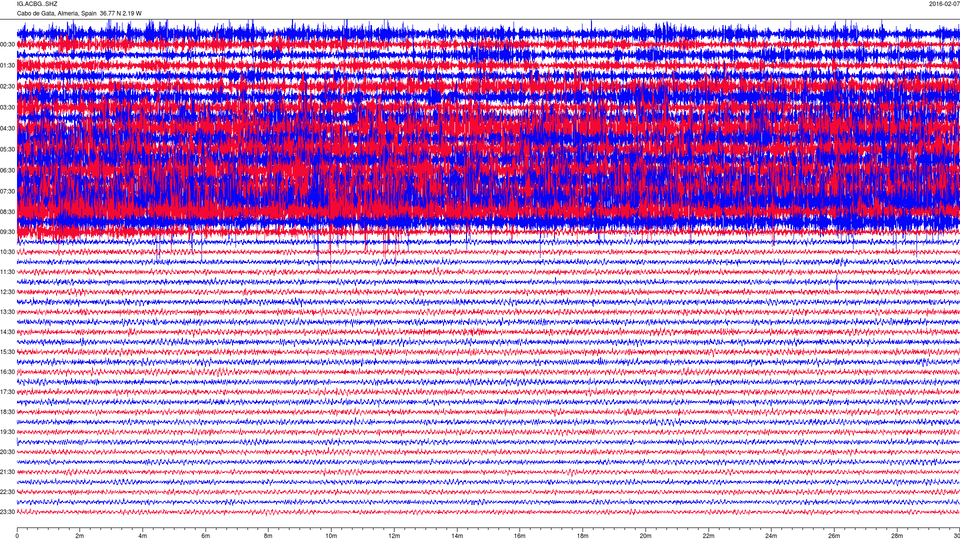Pick the 05:30 time row label

tap(7, 149)
